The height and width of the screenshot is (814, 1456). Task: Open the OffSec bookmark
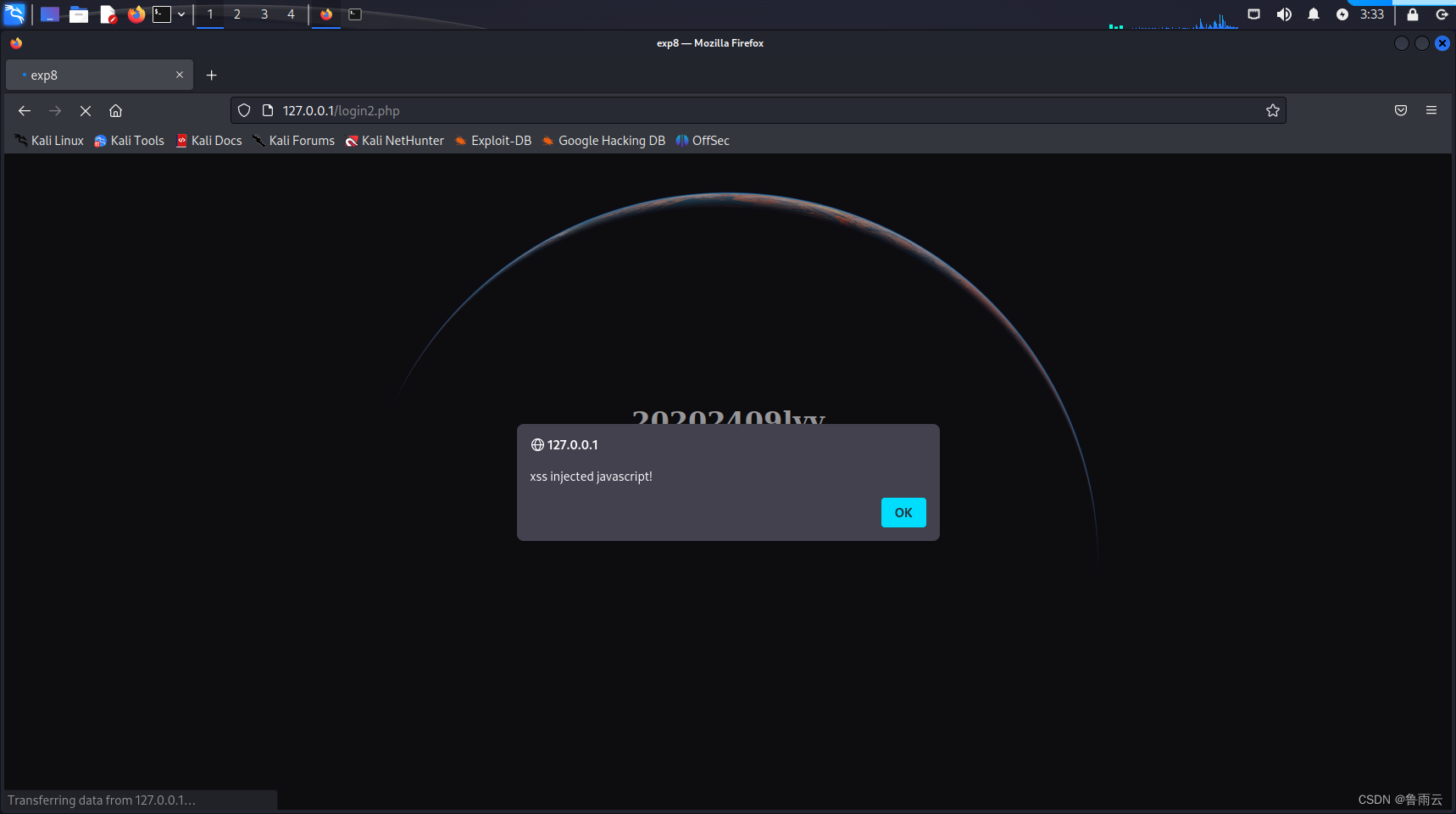[x=703, y=141]
